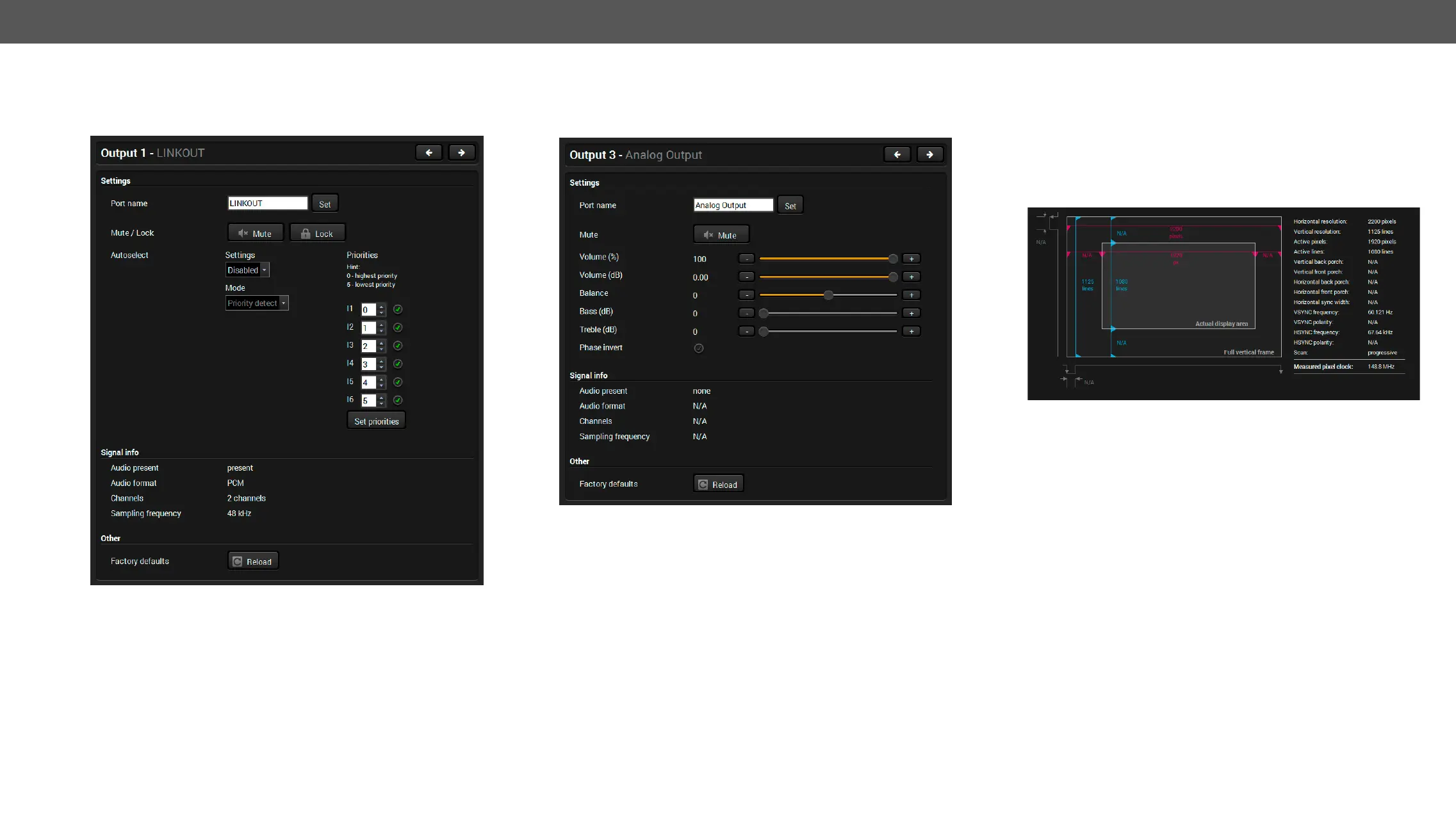Set Analog Output port name
Screen dimensions: 1456x817
790,206
